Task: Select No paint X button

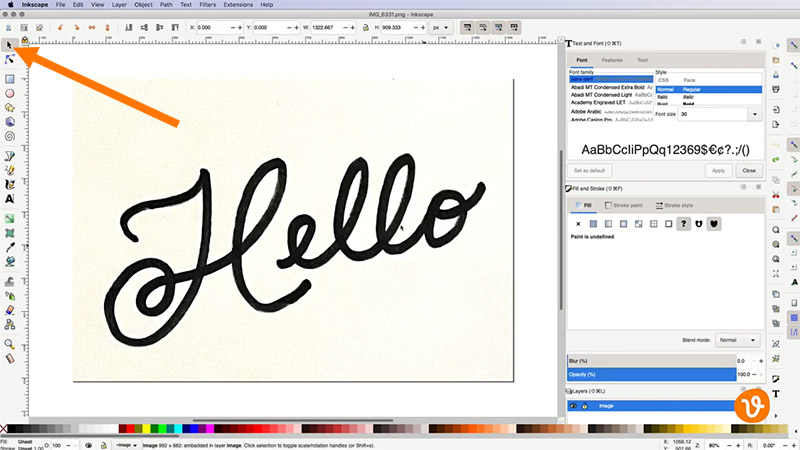Action: pyautogui.click(x=578, y=223)
